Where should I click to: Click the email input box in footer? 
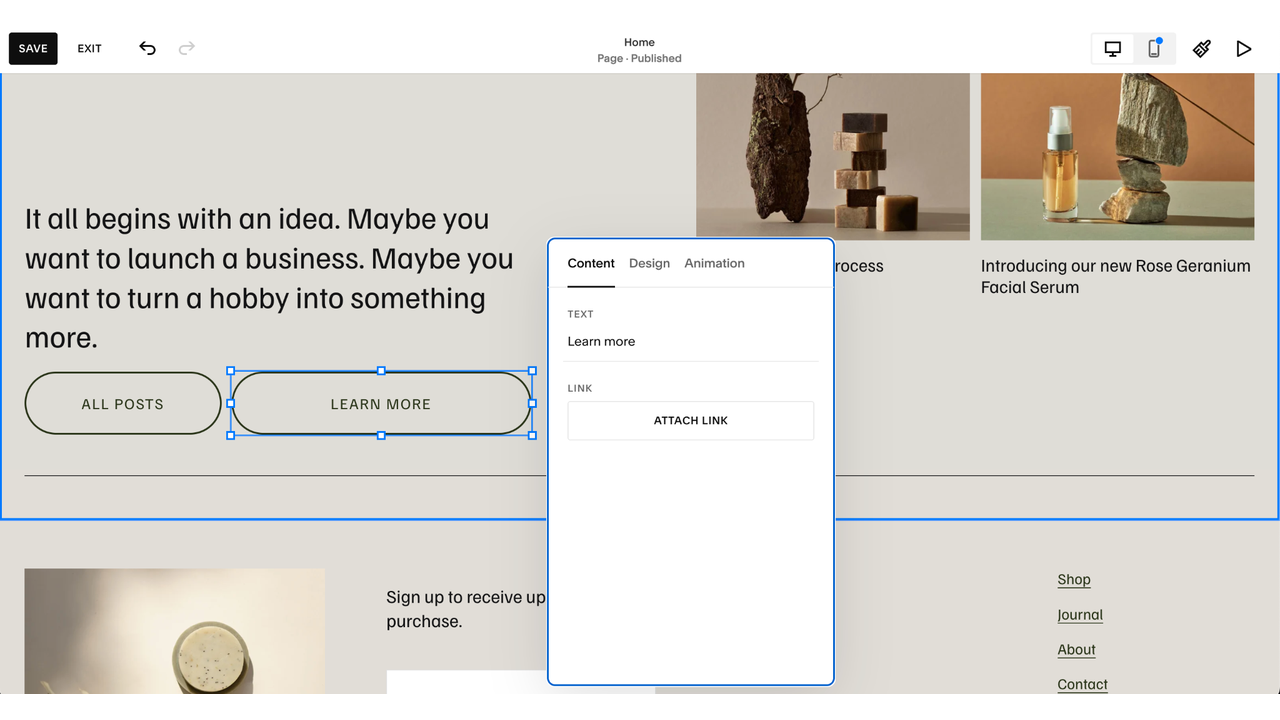click(467, 682)
